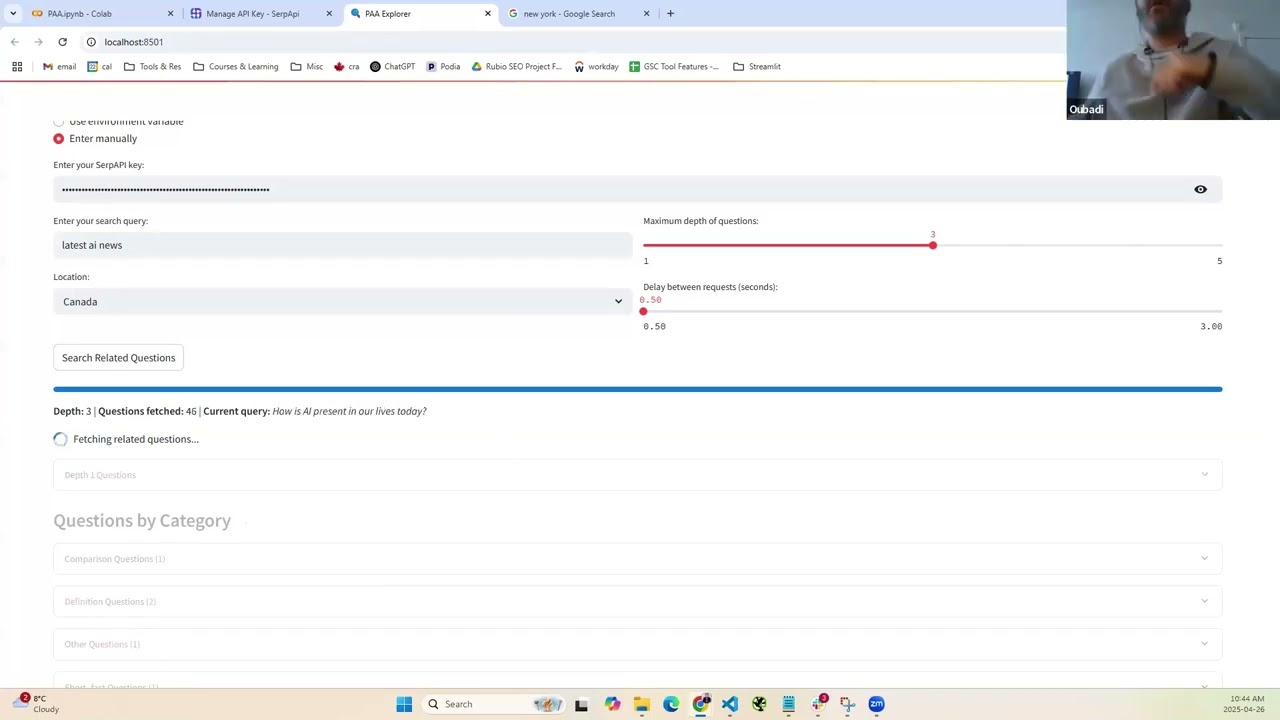Focus the SerpAPI key password field
Screen dimensions: 1280x720
pyautogui.click(x=620, y=189)
